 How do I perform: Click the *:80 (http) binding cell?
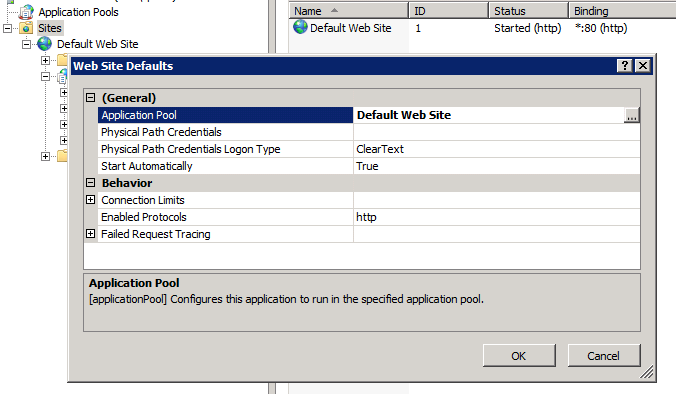[x=601, y=28]
